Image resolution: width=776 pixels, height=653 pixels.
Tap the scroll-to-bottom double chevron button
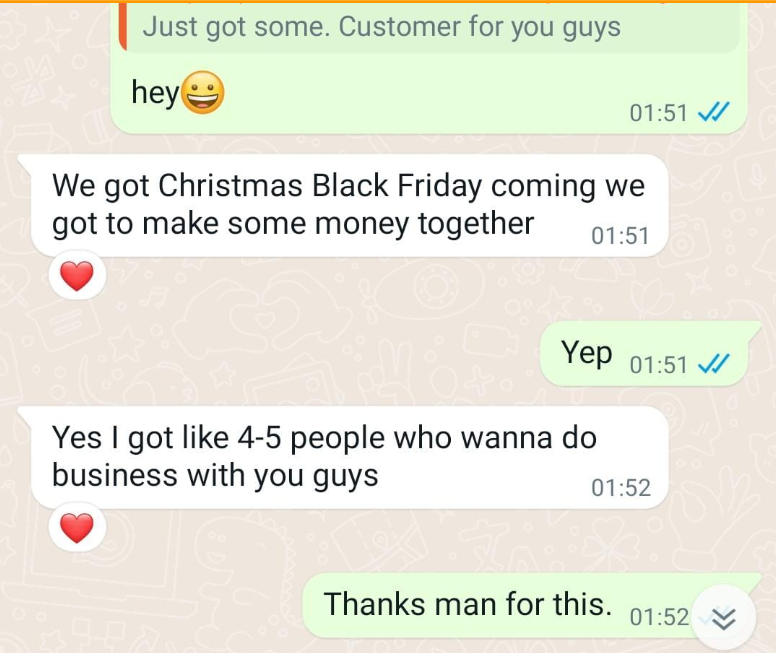click(x=724, y=617)
